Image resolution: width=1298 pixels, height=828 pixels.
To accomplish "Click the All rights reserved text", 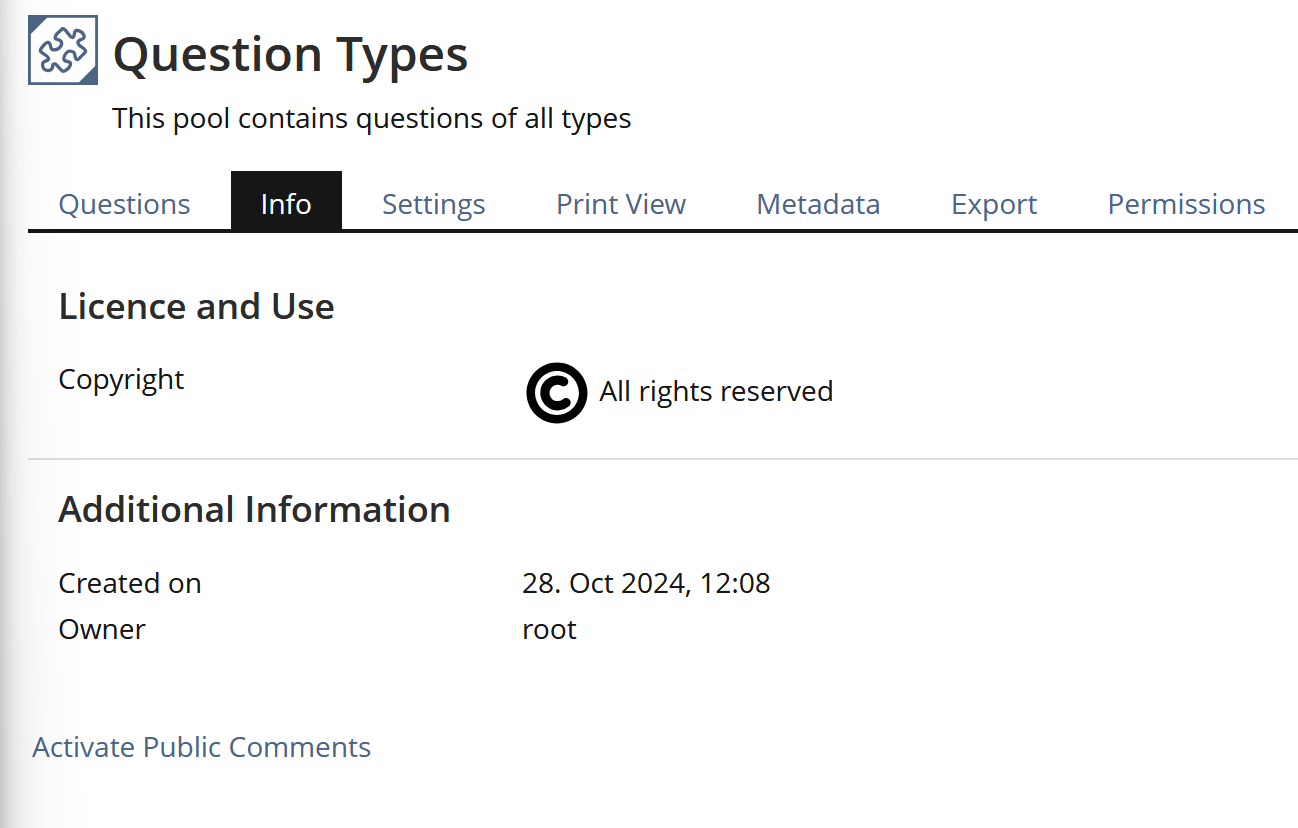I will coord(716,391).
